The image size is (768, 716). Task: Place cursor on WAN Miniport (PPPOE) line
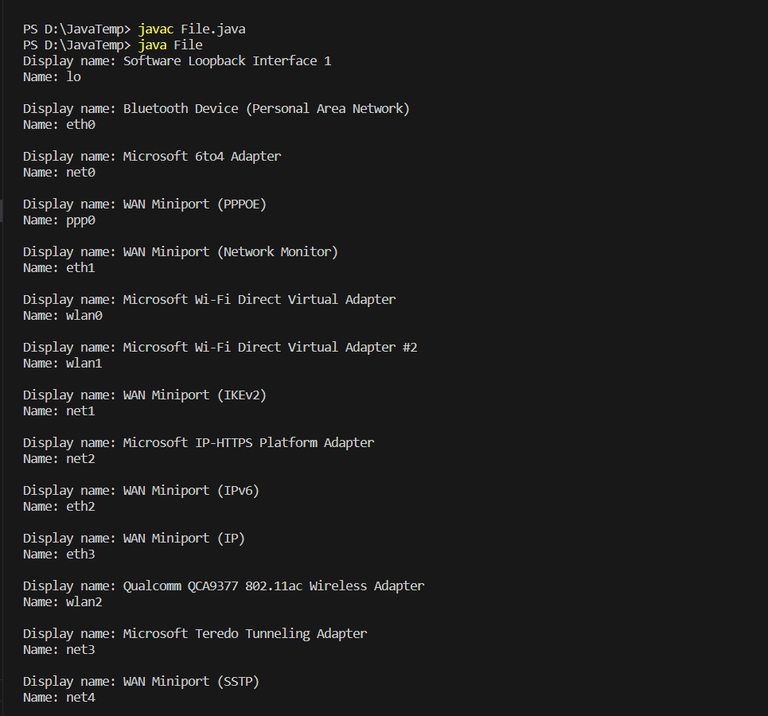(145, 204)
